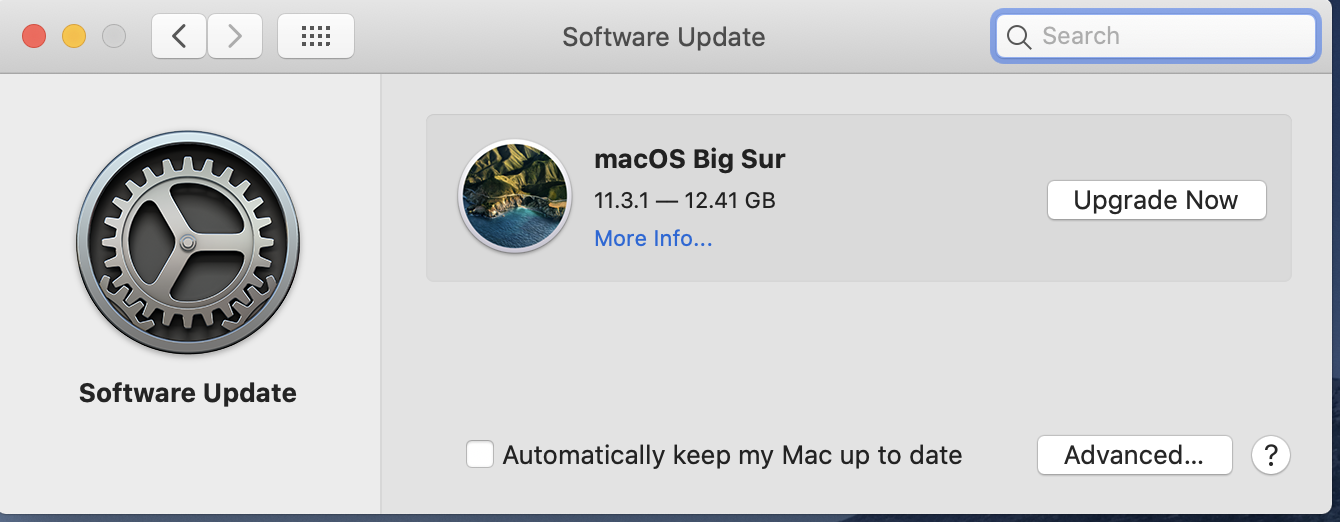Image resolution: width=1340 pixels, height=522 pixels.
Task: Click the Software Update label below the gear
Action: pos(188,393)
